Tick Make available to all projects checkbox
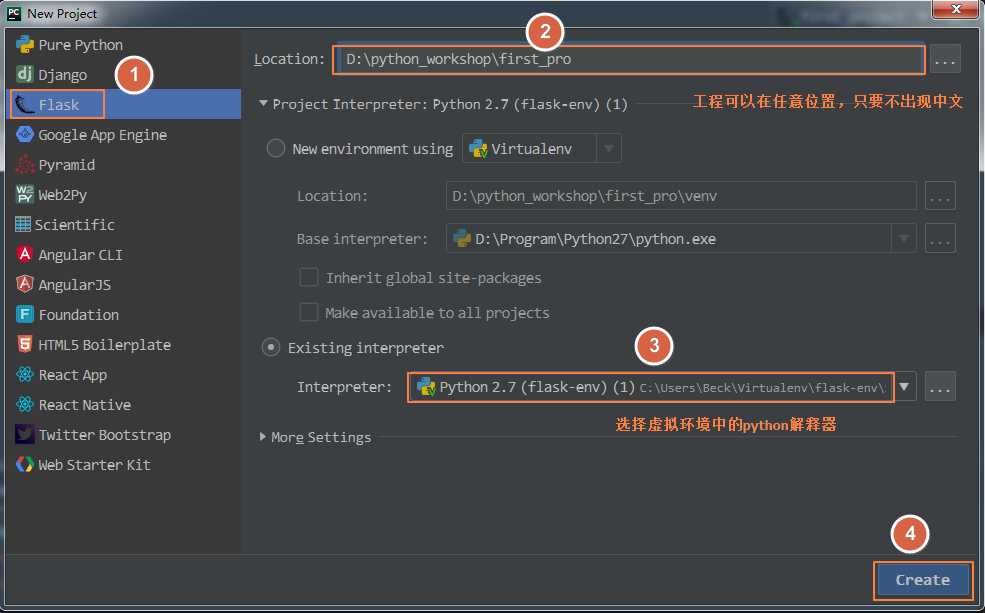Viewport: 985px width, 613px height. (x=308, y=312)
